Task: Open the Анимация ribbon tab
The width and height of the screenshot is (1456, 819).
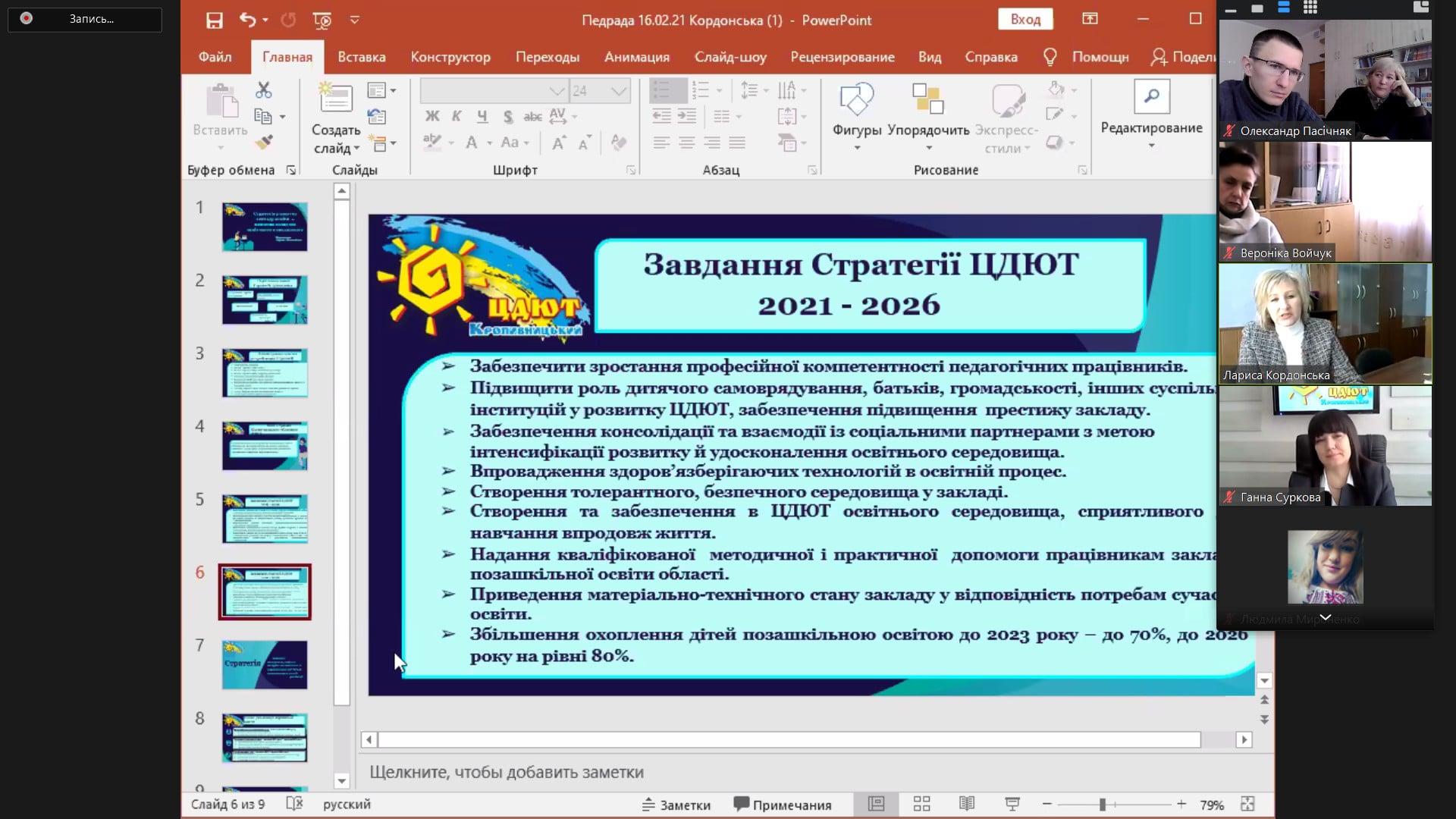Action: pyautogui.click(x=636, y=57)
